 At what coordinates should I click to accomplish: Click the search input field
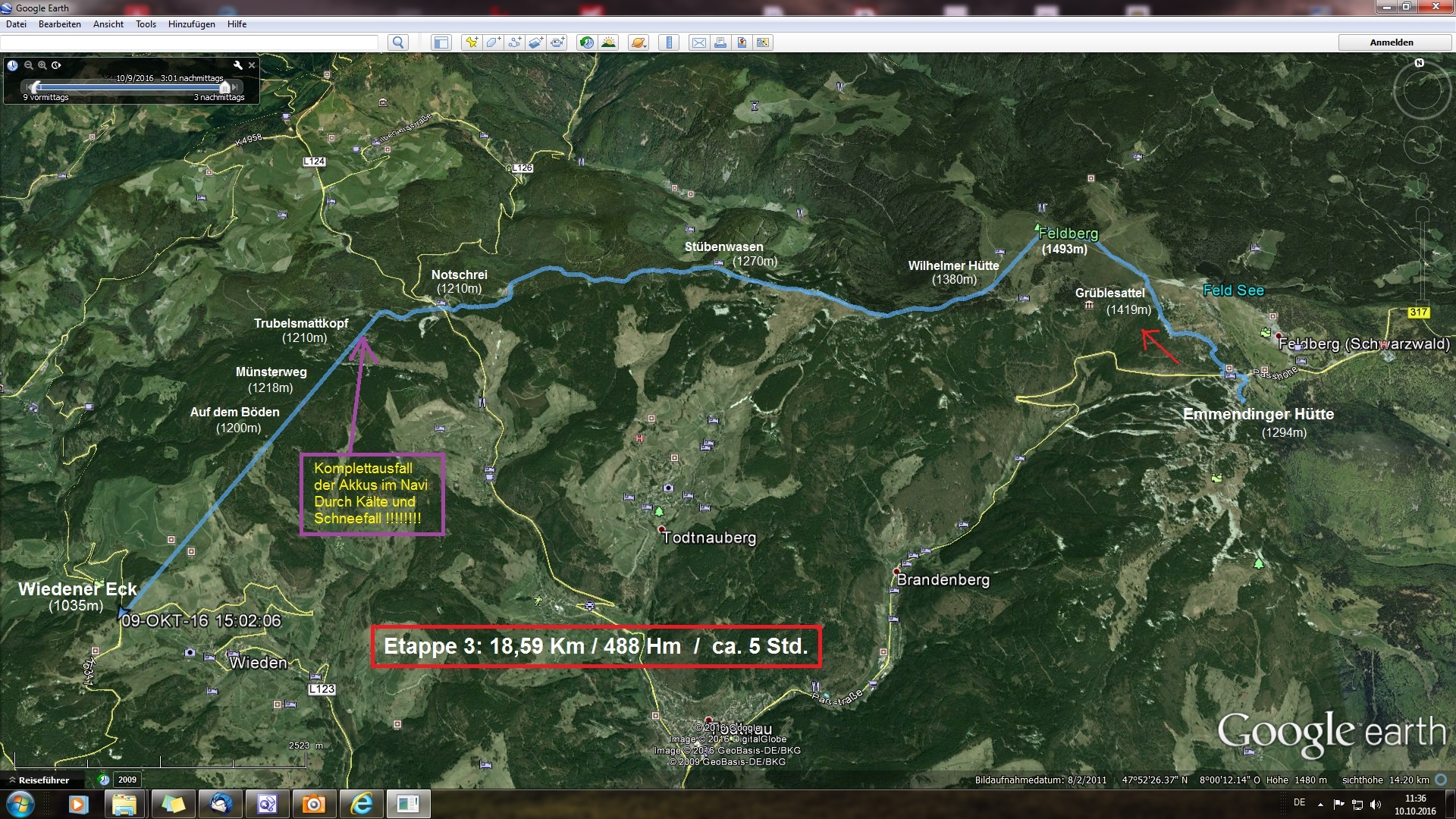pyautogui.click(x=190, y=42)
